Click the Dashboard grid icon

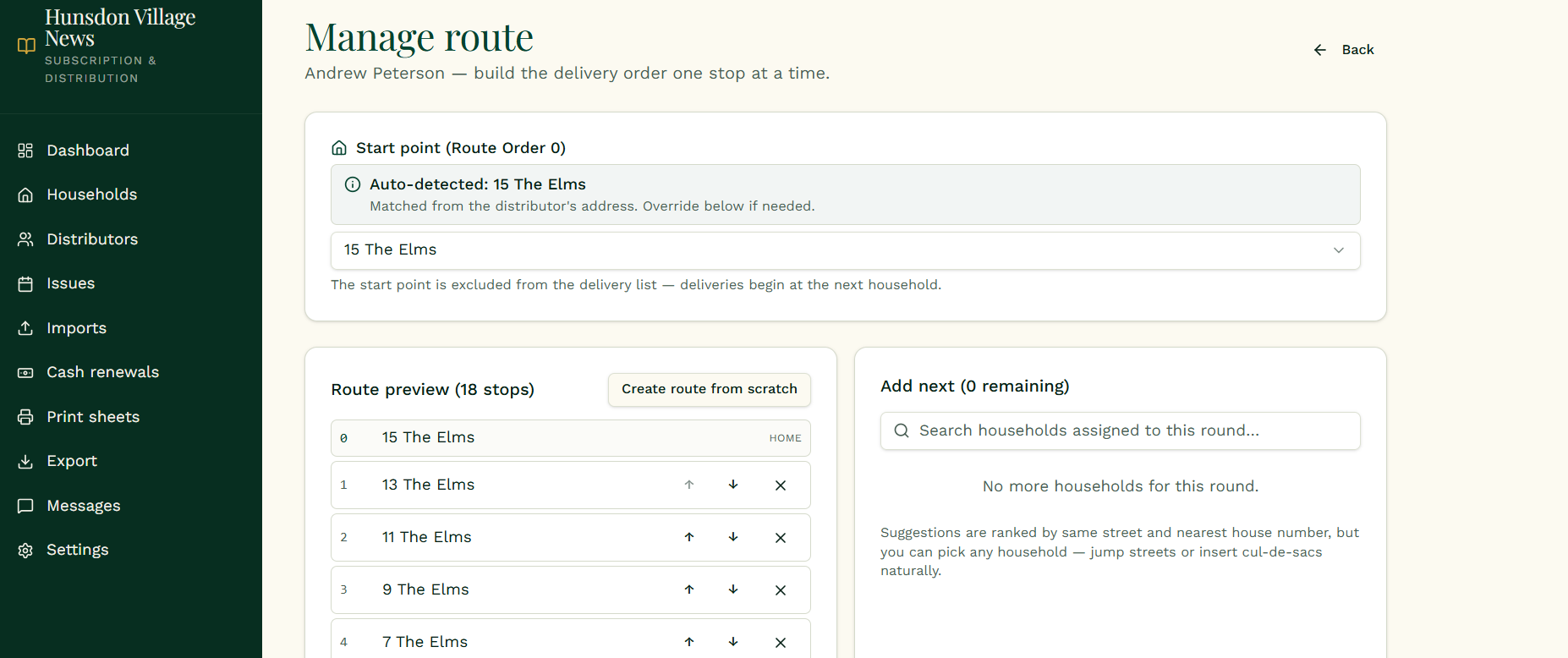coord(25,151)
